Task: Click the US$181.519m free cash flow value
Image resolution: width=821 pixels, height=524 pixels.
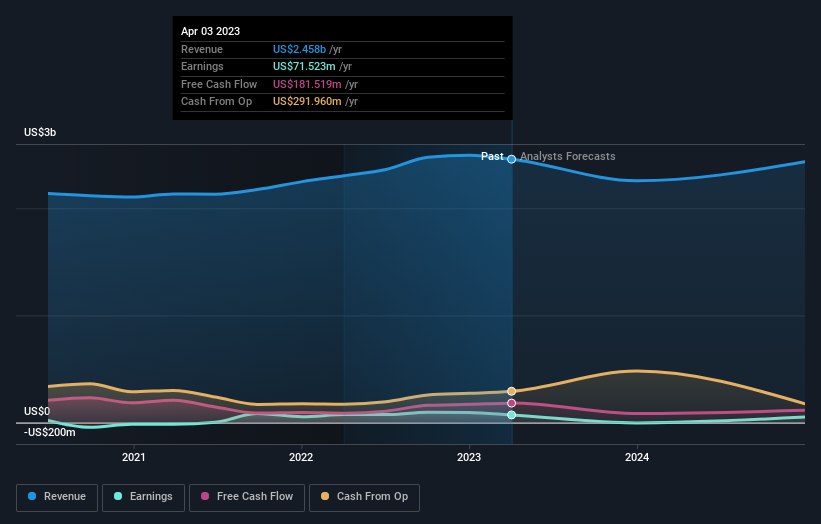Action: tap(307, 84)
